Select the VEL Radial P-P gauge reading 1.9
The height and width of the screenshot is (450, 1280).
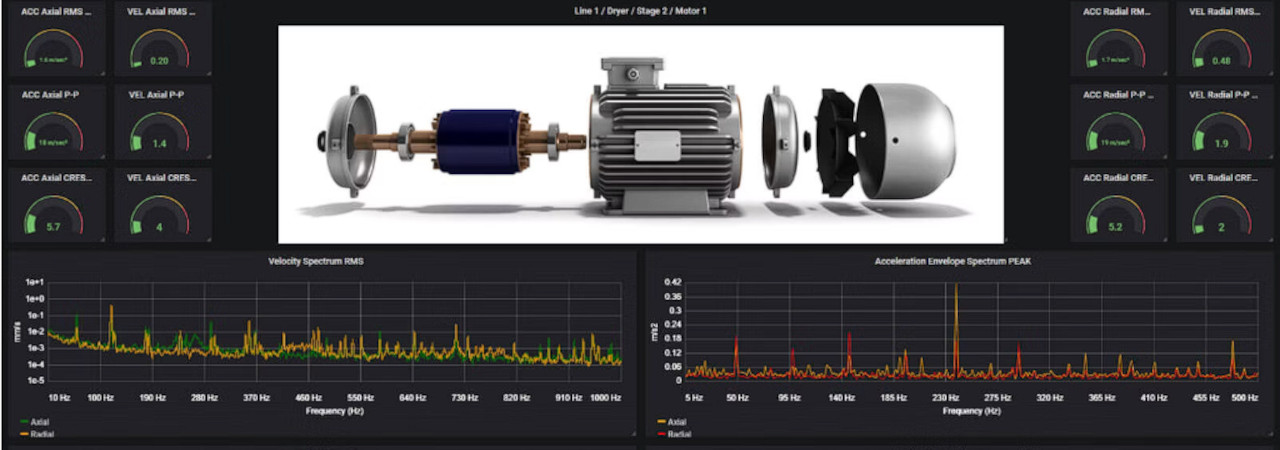click(x=1221, y=134)
